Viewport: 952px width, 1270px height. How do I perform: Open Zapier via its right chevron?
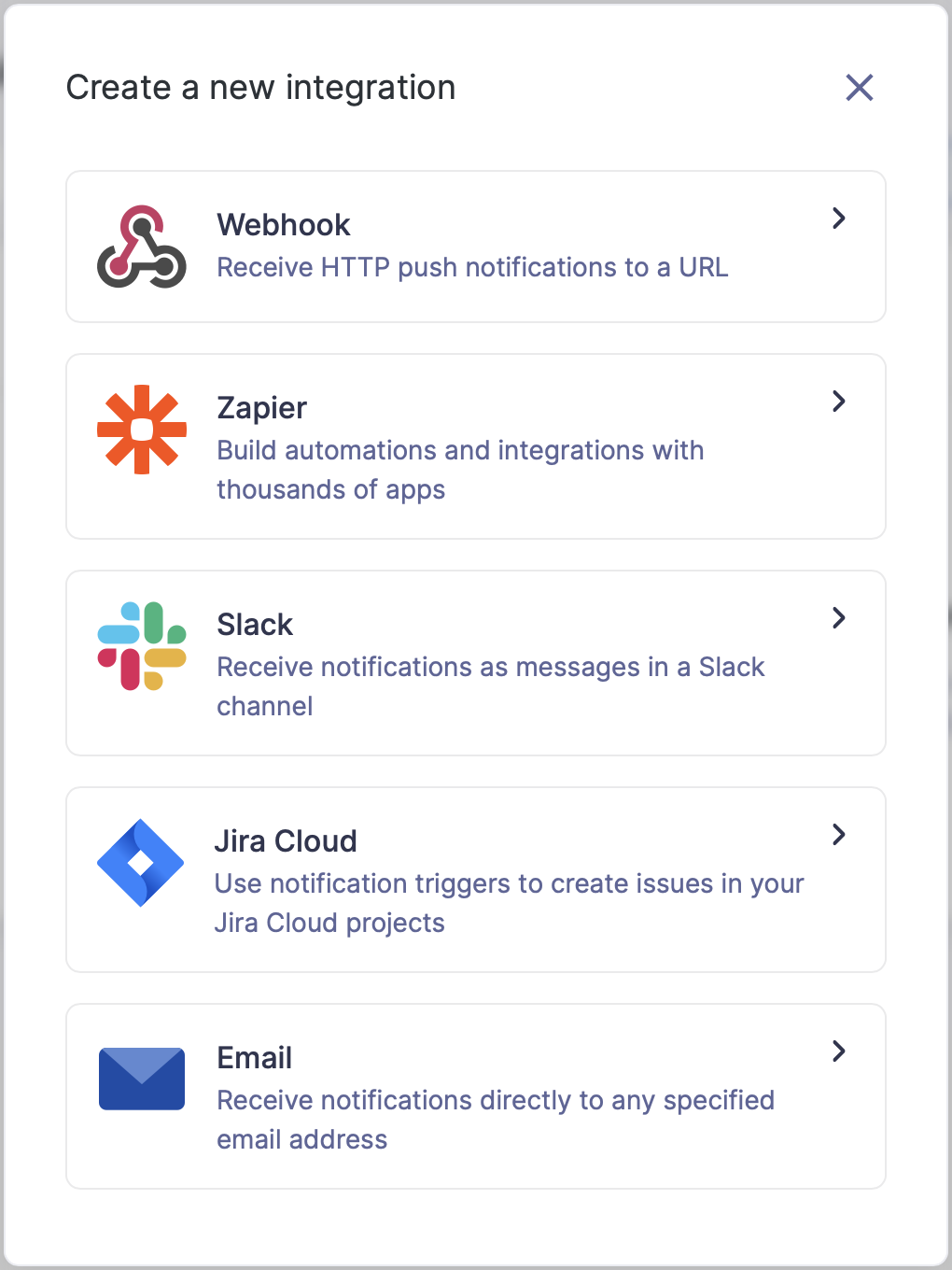[x=839, y=402]
